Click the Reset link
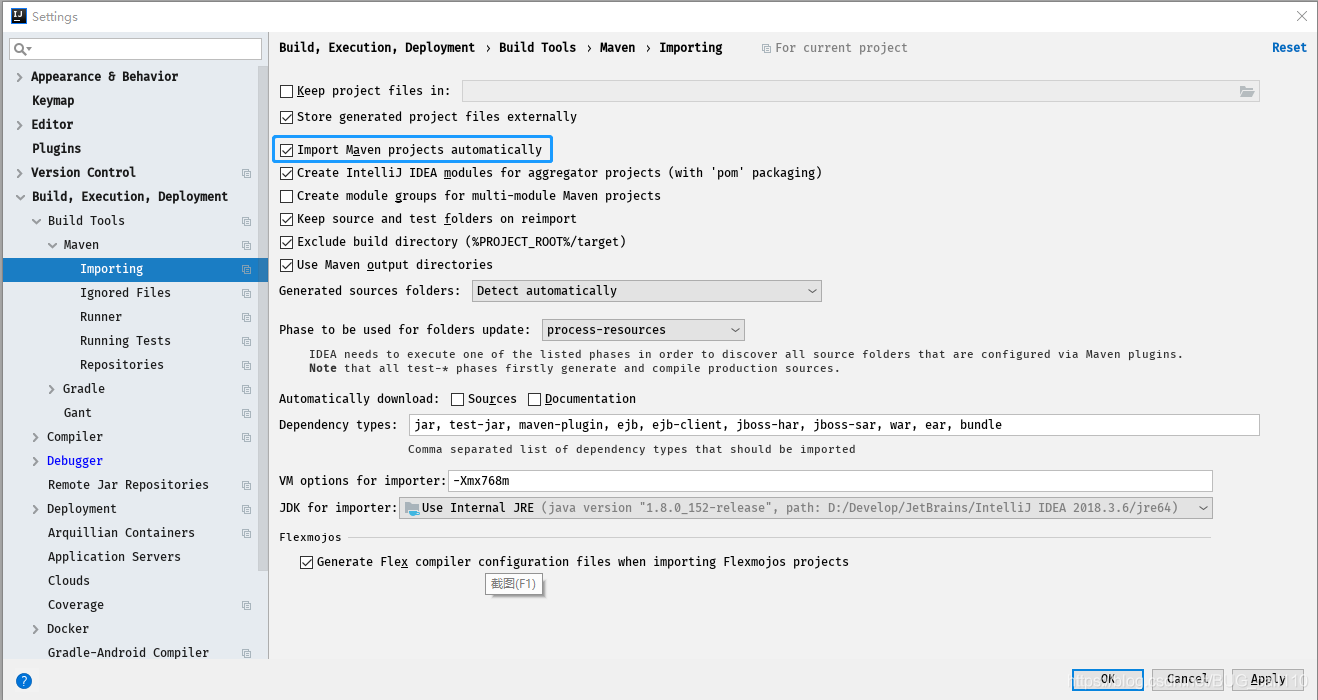The image size is (1318, 700). tap(1288, 47)
